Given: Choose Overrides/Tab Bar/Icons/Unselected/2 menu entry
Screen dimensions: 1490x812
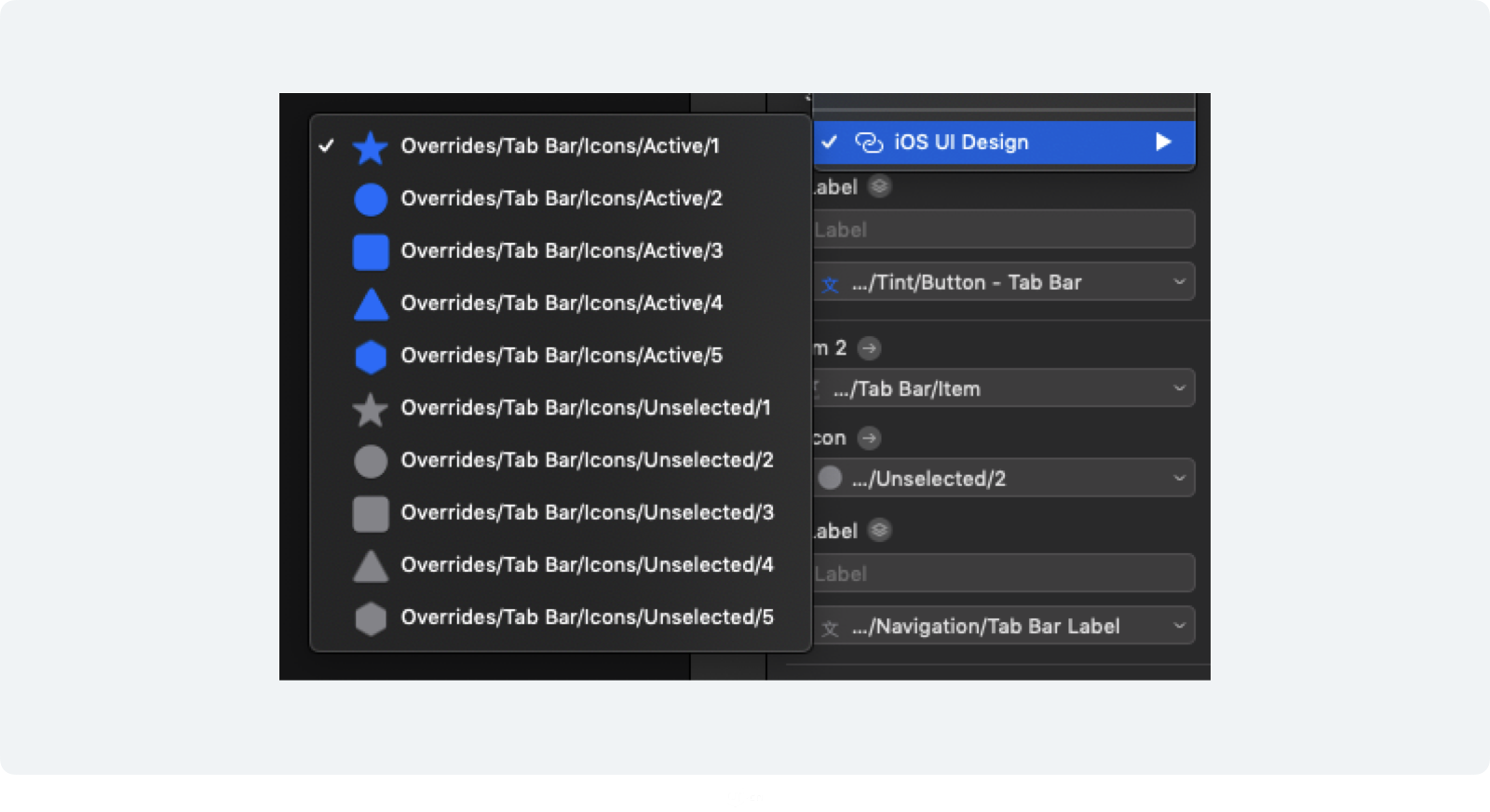Looking at the screenshot, I should (587, 460).
